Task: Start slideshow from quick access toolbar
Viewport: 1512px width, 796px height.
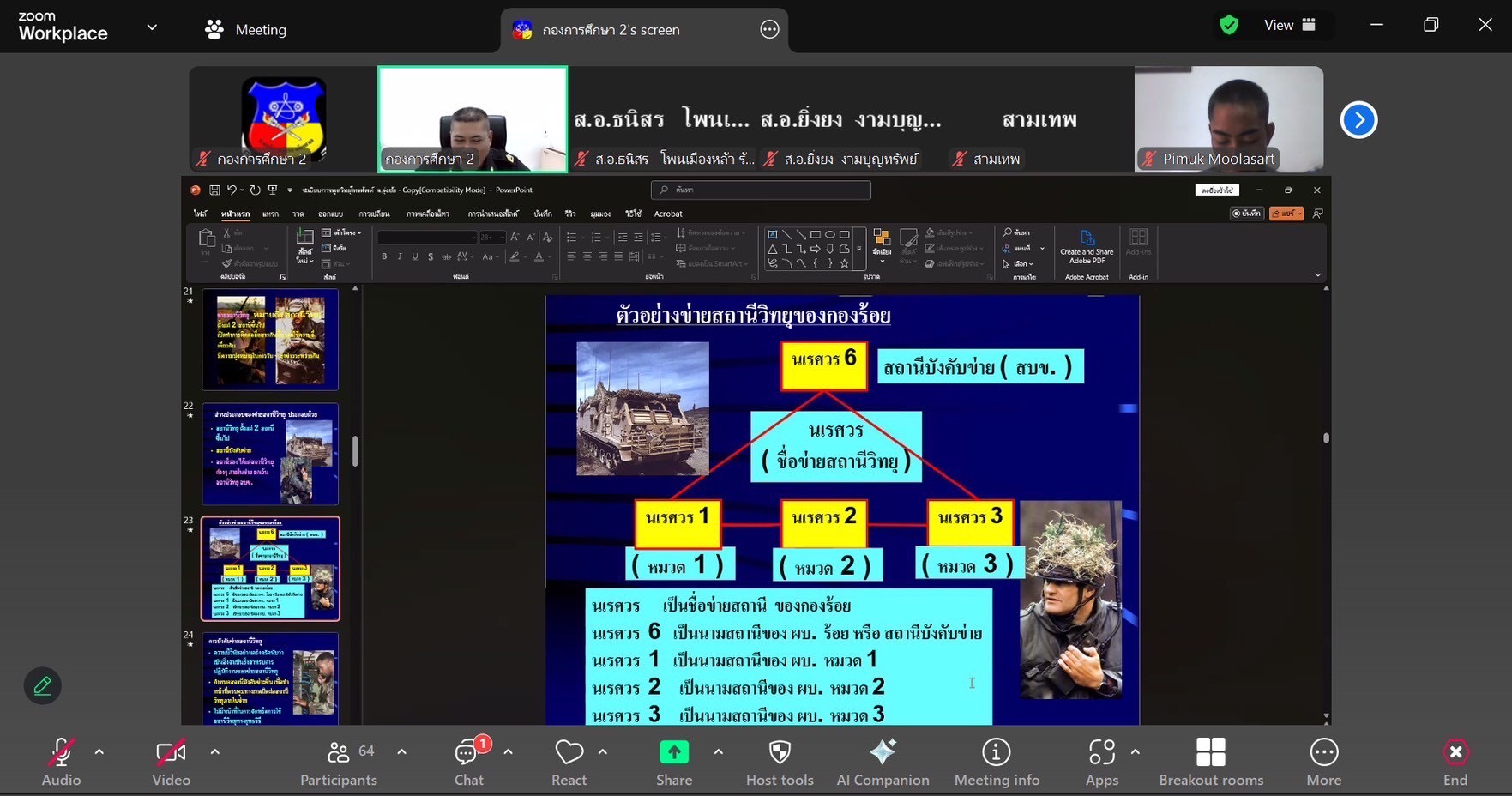Action: (x=273, y=190)
